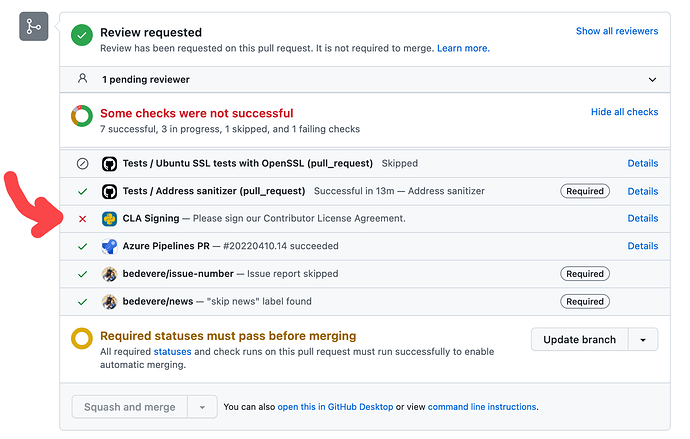Click the skipped status icon for Ubuntu SSL

click(82, 163)
